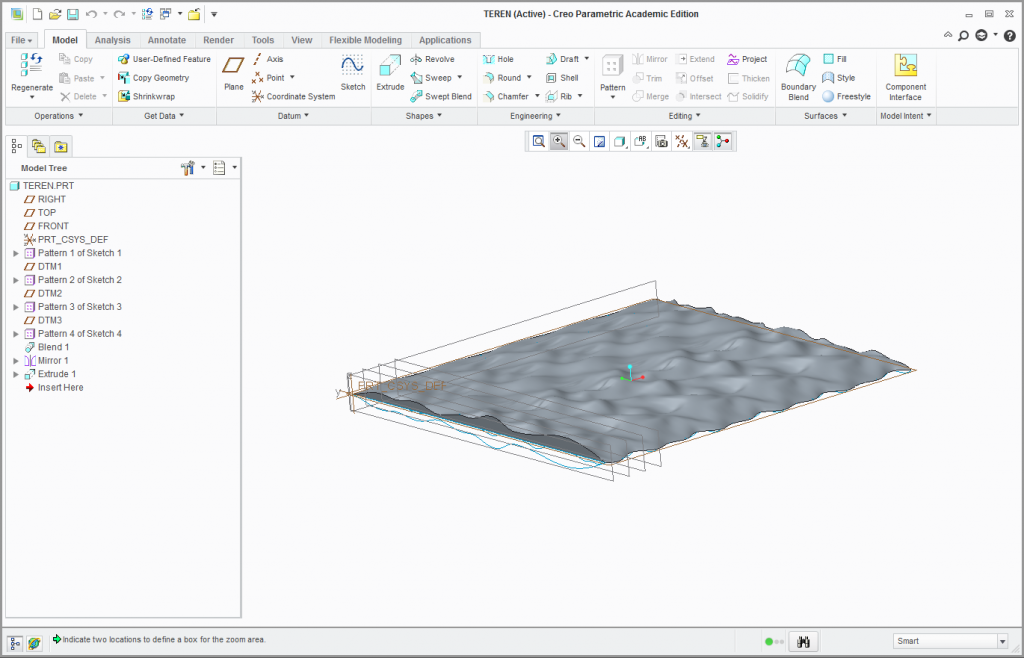Open the display style options
1024x658 pixels.
pyautogui.click(x=620, y=142)
